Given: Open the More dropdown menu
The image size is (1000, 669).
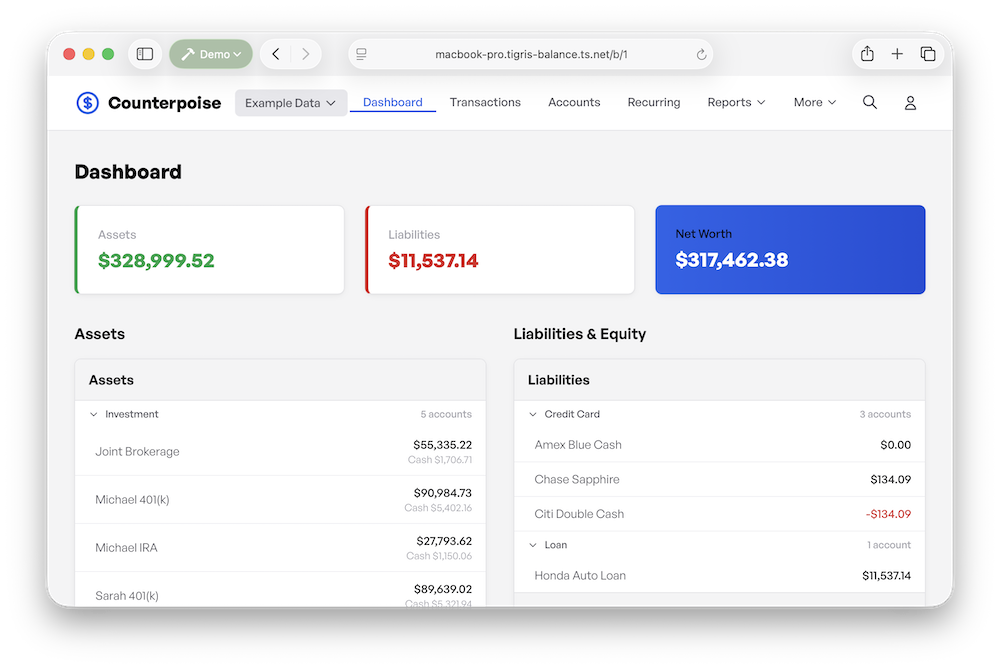Looking at the screenshot, I should click(x=814, y=102).
